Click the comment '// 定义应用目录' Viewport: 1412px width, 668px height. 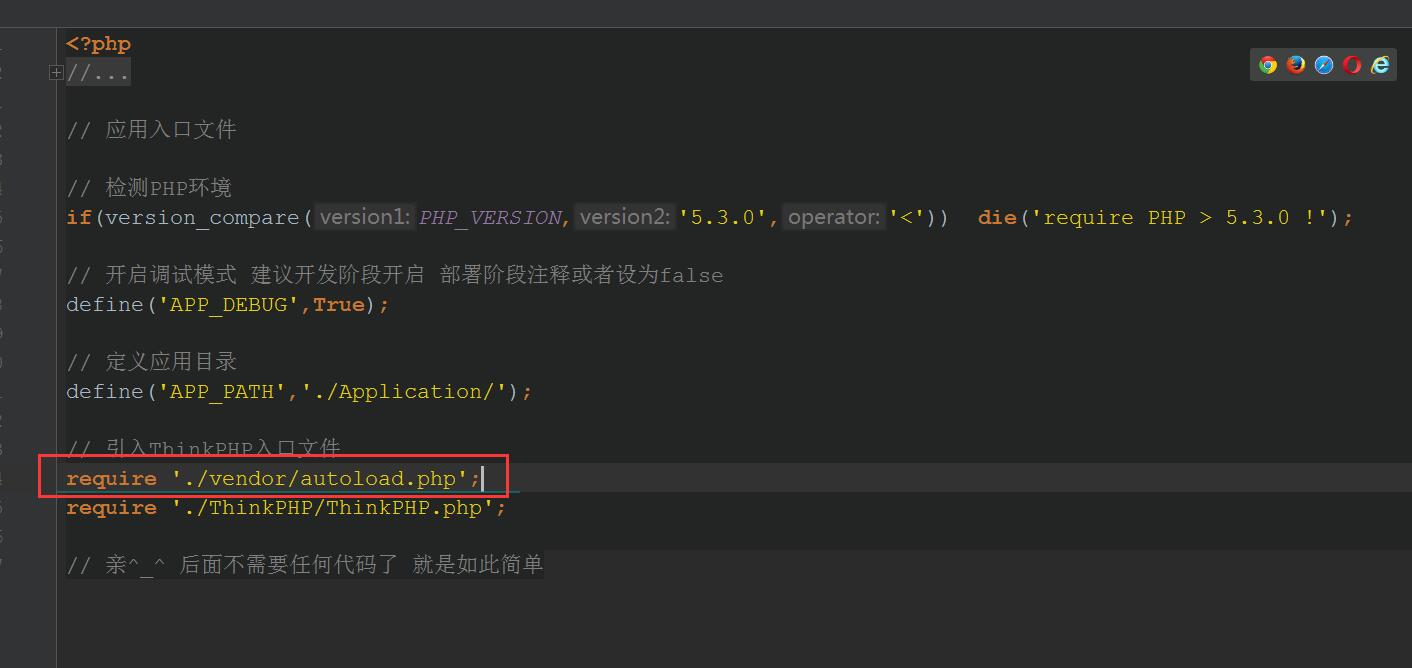coord(151,362)
